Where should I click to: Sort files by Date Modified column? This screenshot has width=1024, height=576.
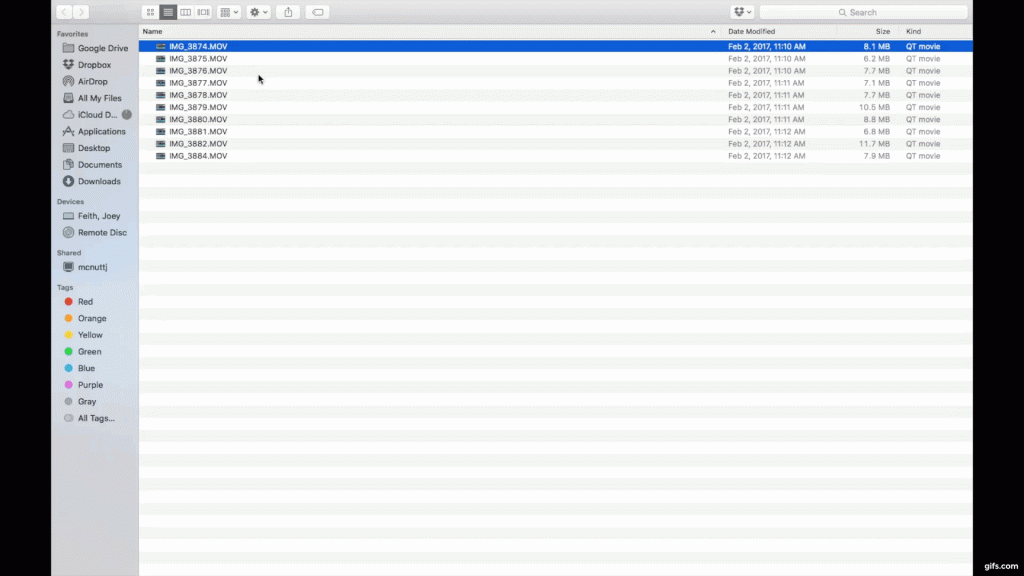(x=751, y=32)
